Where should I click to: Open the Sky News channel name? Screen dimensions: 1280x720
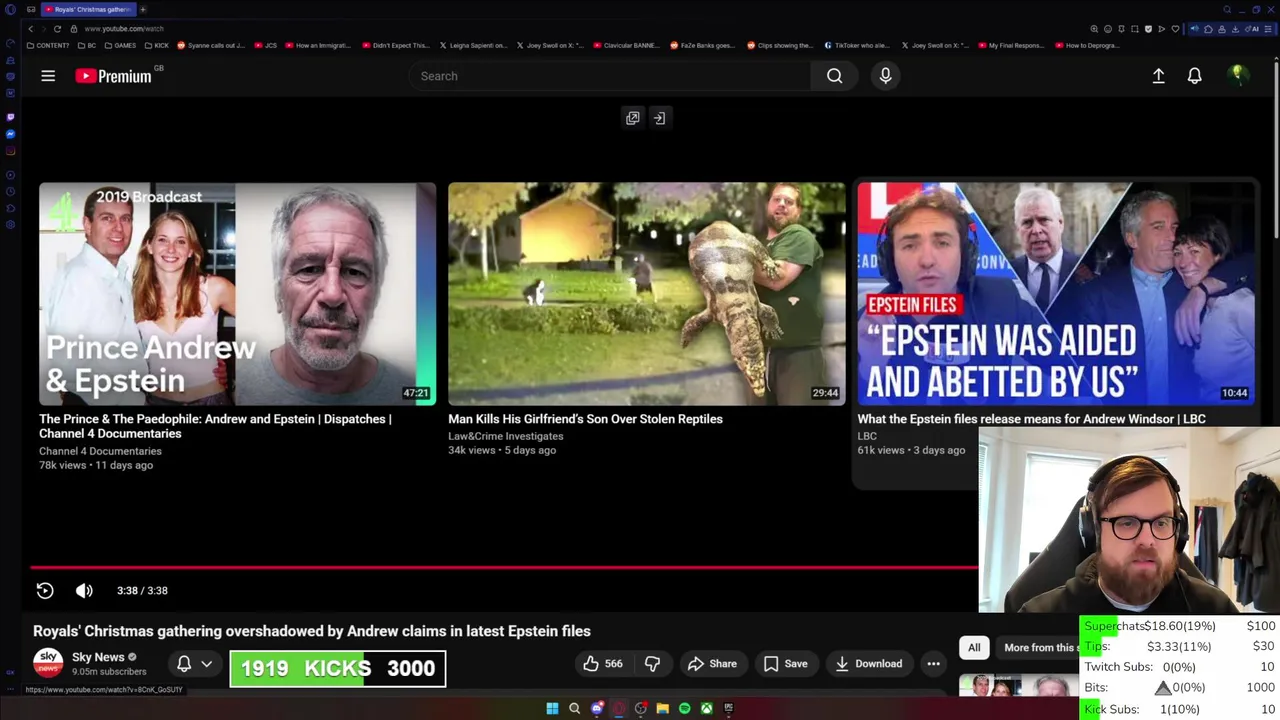pos(98,657)
